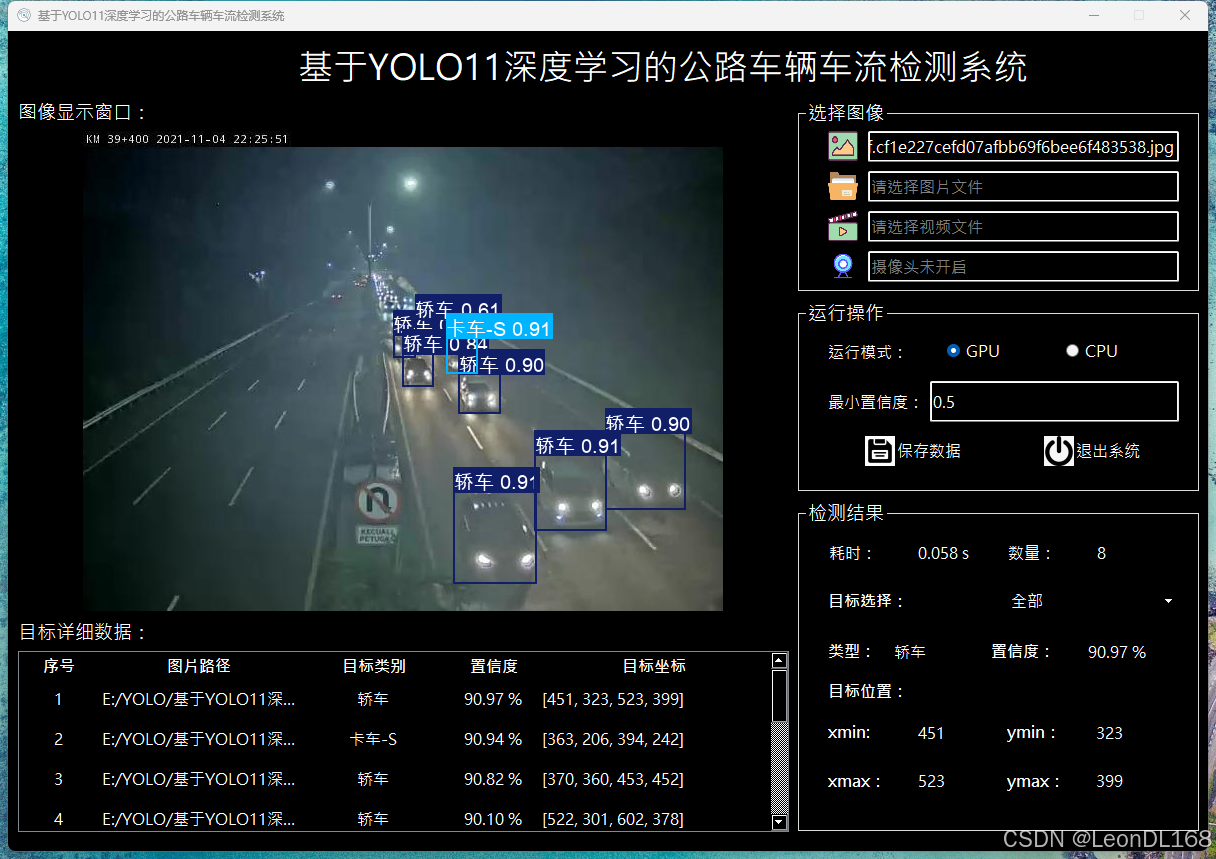The height and width of the screenshot is (859, 1216).
Task: Click the 轿车 0.90 detection box at right
Action: [x=645, y=470]
